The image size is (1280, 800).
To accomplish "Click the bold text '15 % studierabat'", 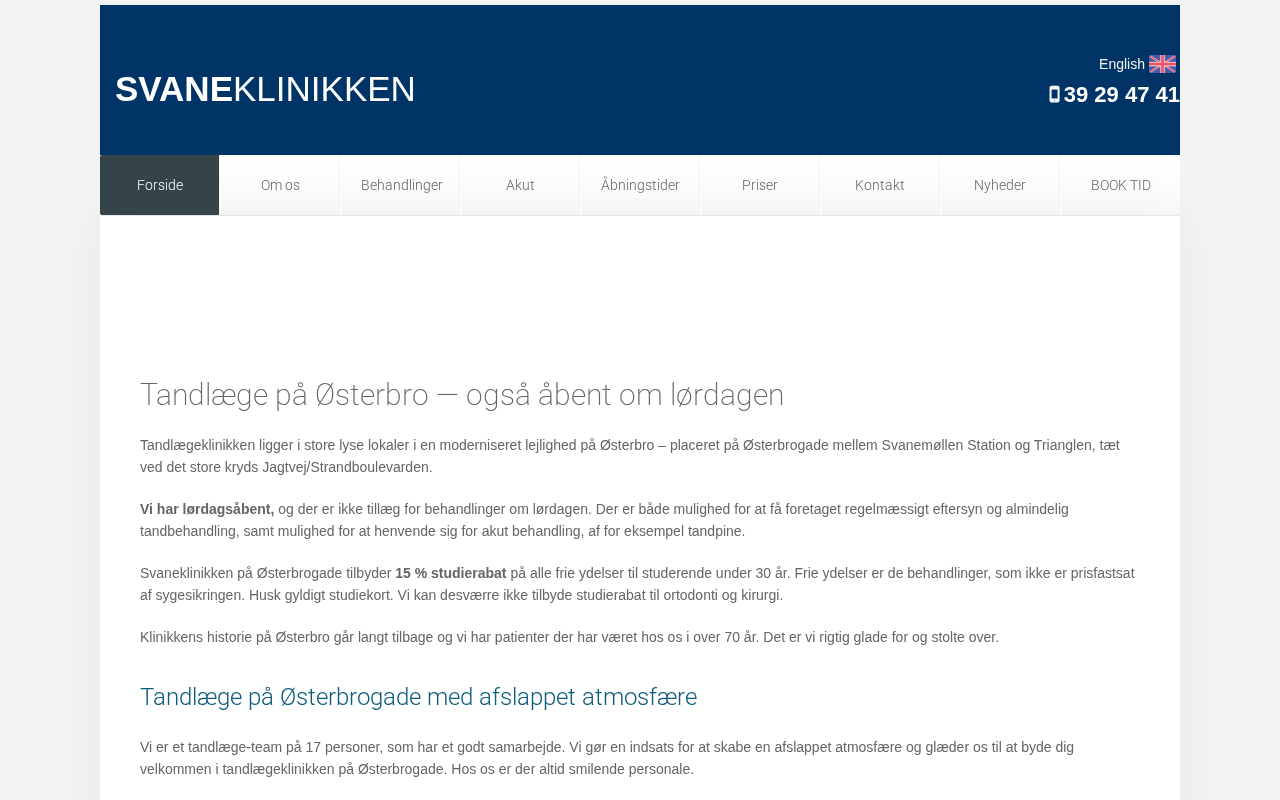I will 451,573.
